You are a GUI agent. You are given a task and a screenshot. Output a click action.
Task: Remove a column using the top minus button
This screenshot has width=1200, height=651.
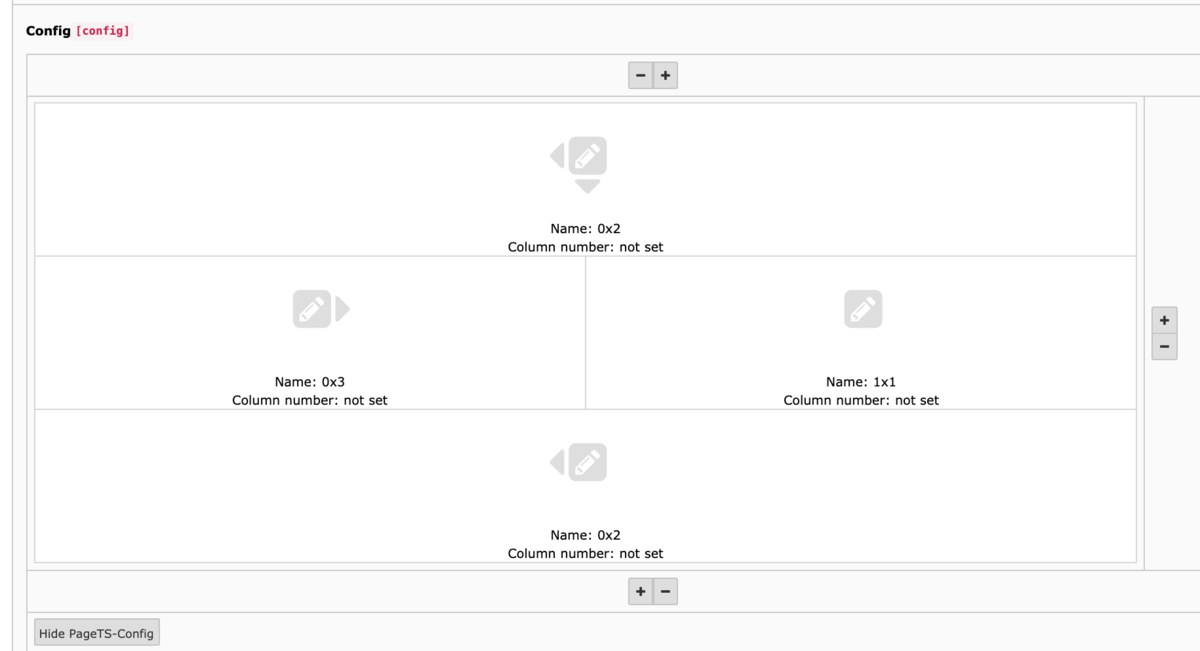640,74
